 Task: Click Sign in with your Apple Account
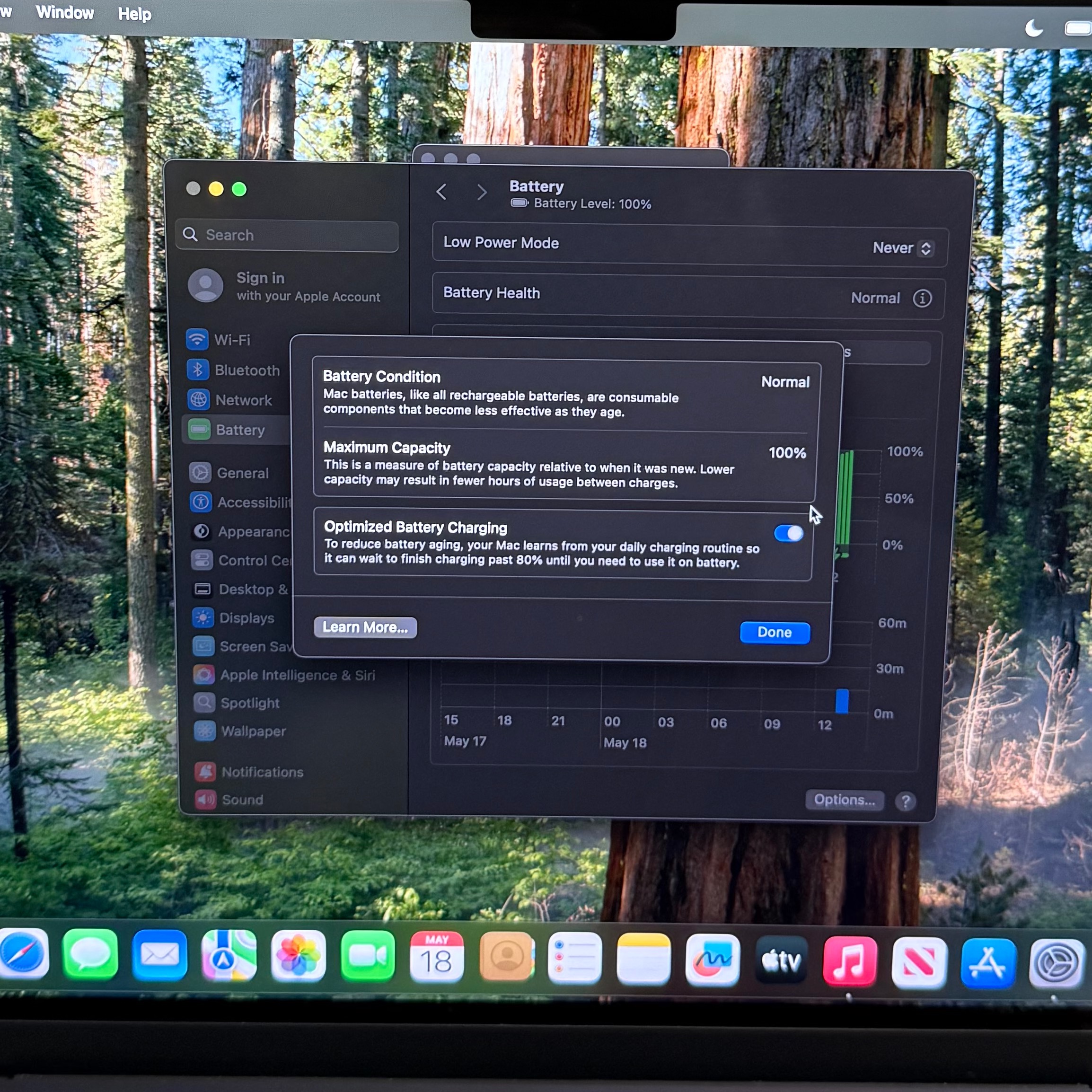(284, 286)
